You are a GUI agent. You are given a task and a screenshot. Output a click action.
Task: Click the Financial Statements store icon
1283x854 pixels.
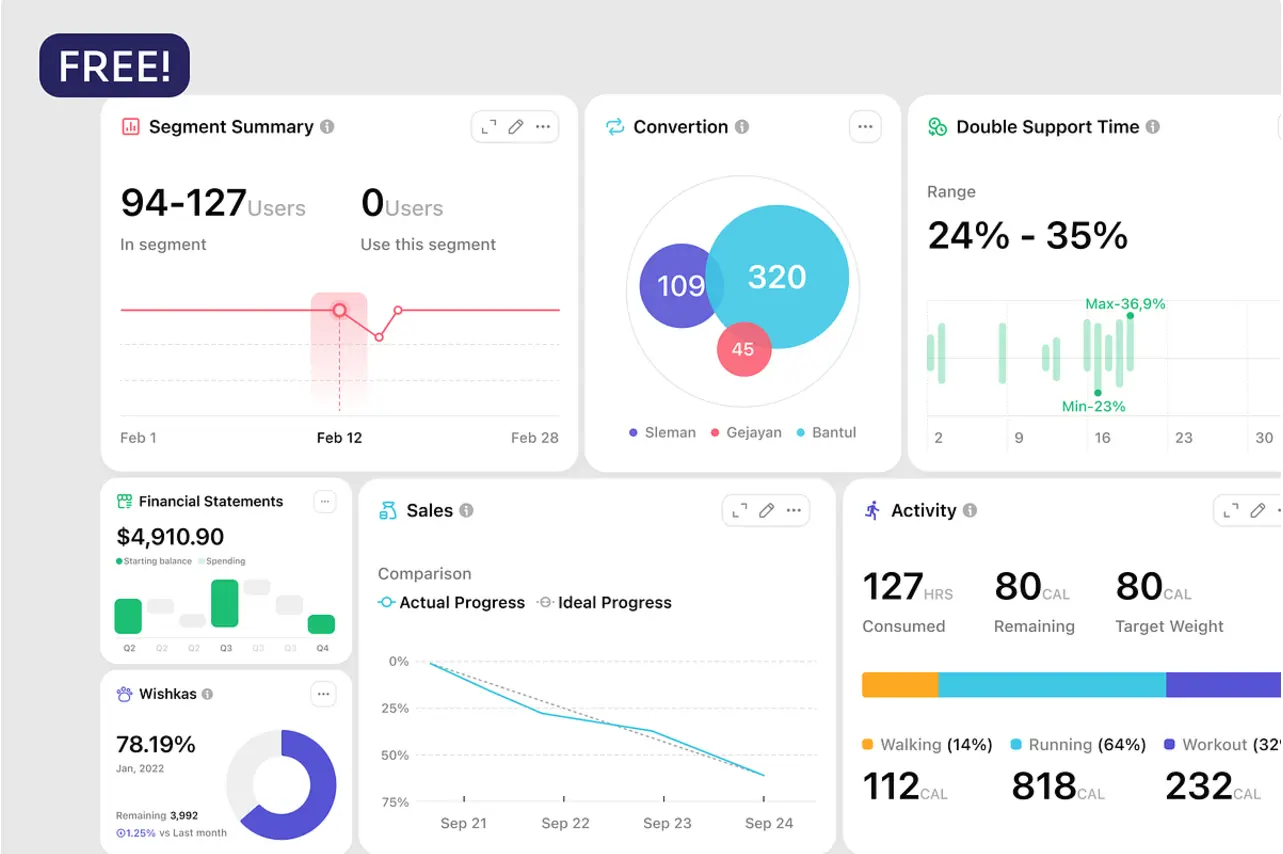coord(125,501)
